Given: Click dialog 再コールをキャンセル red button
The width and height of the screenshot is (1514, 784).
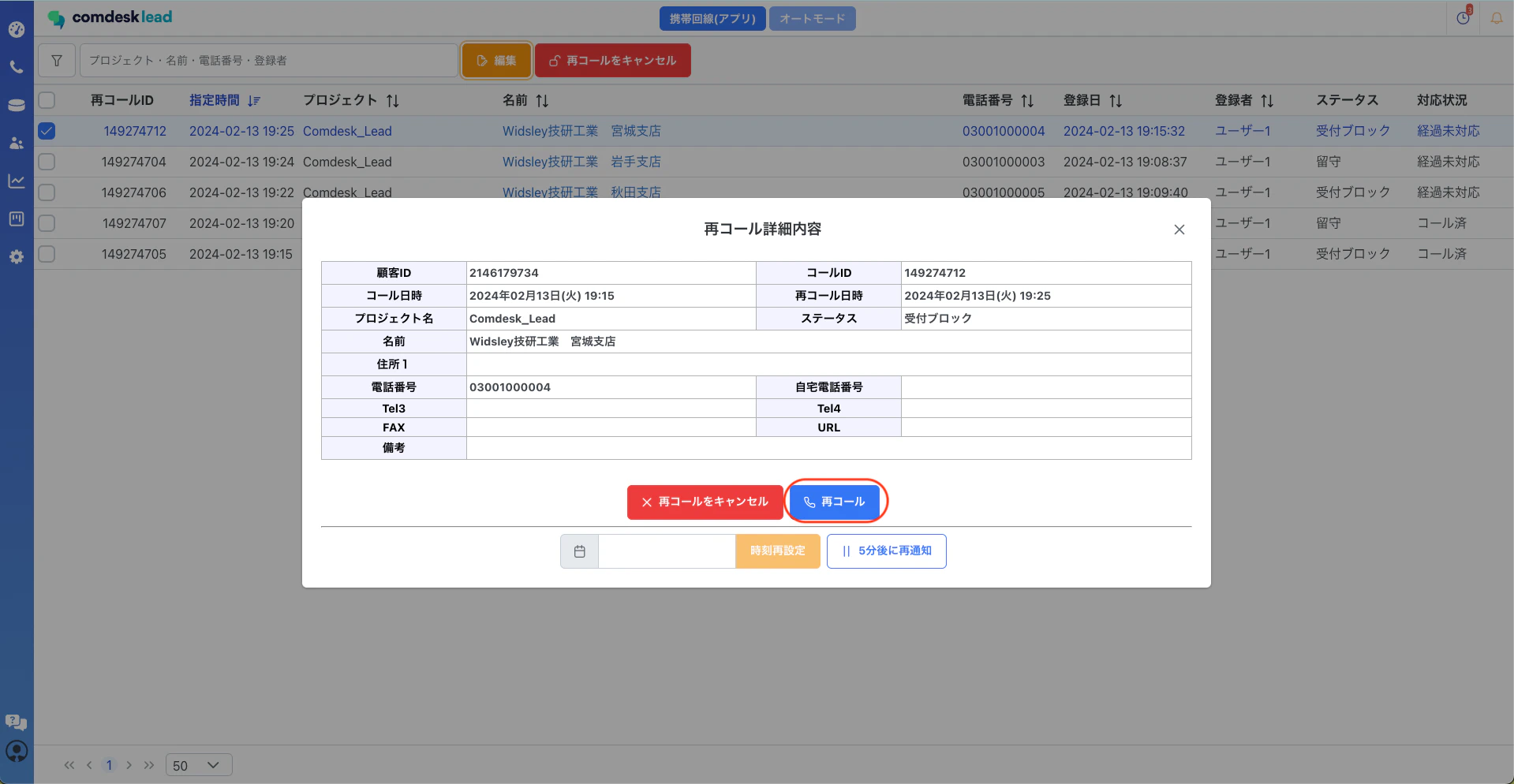Looking at the screenshot, I should pos(705,502).
